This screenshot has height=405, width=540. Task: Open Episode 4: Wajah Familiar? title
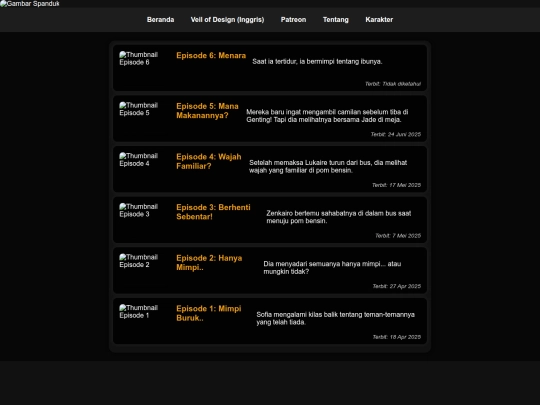[209, 161]
